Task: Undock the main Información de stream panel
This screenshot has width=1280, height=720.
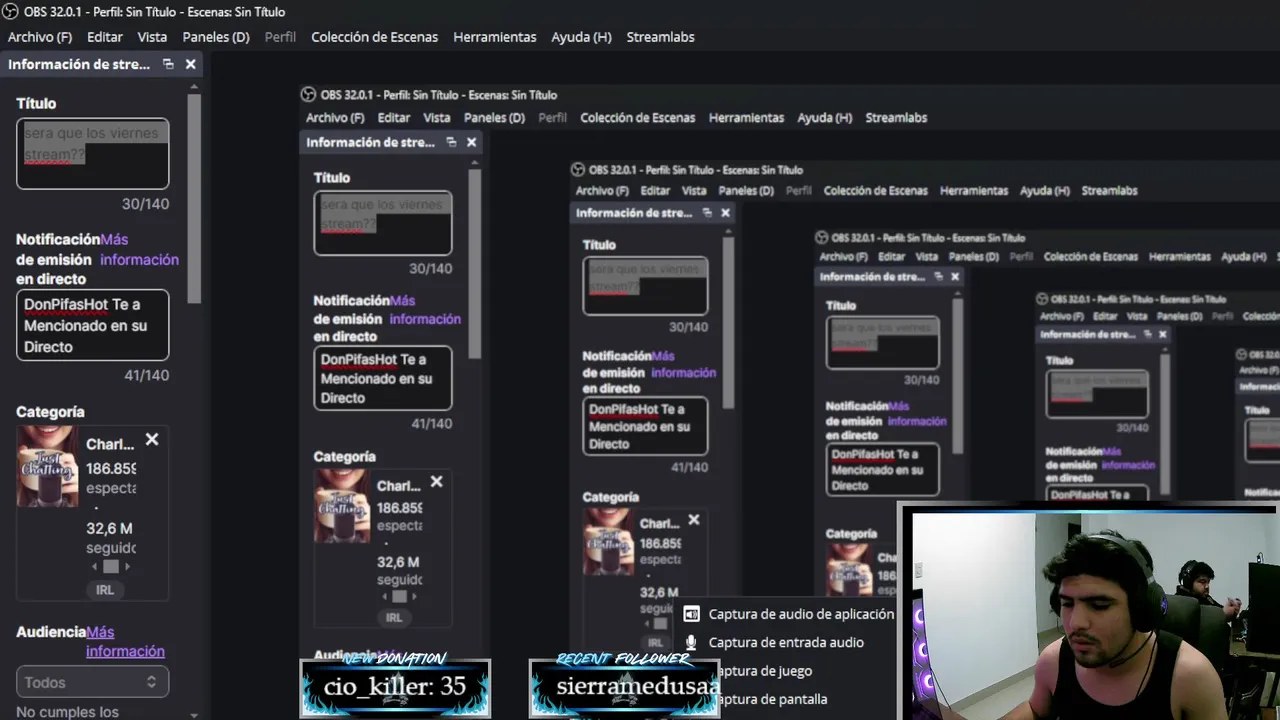Action: tap(168, 64)
